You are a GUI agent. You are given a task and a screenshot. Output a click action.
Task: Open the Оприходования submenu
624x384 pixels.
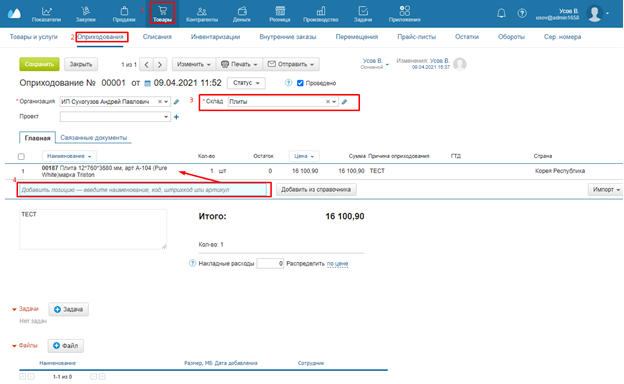(100, 37)
